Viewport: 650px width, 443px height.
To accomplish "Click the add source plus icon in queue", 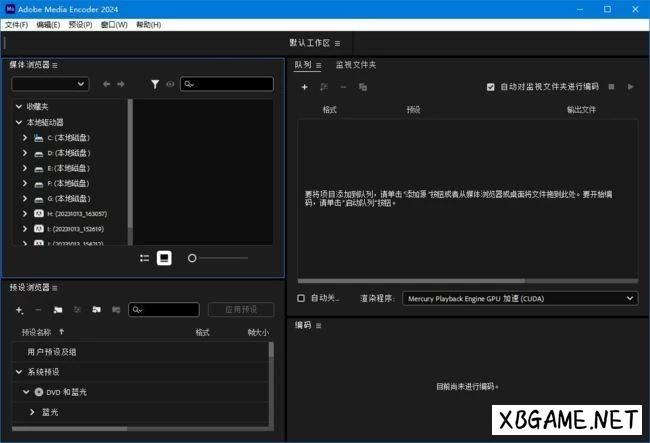I will point(305,87).
